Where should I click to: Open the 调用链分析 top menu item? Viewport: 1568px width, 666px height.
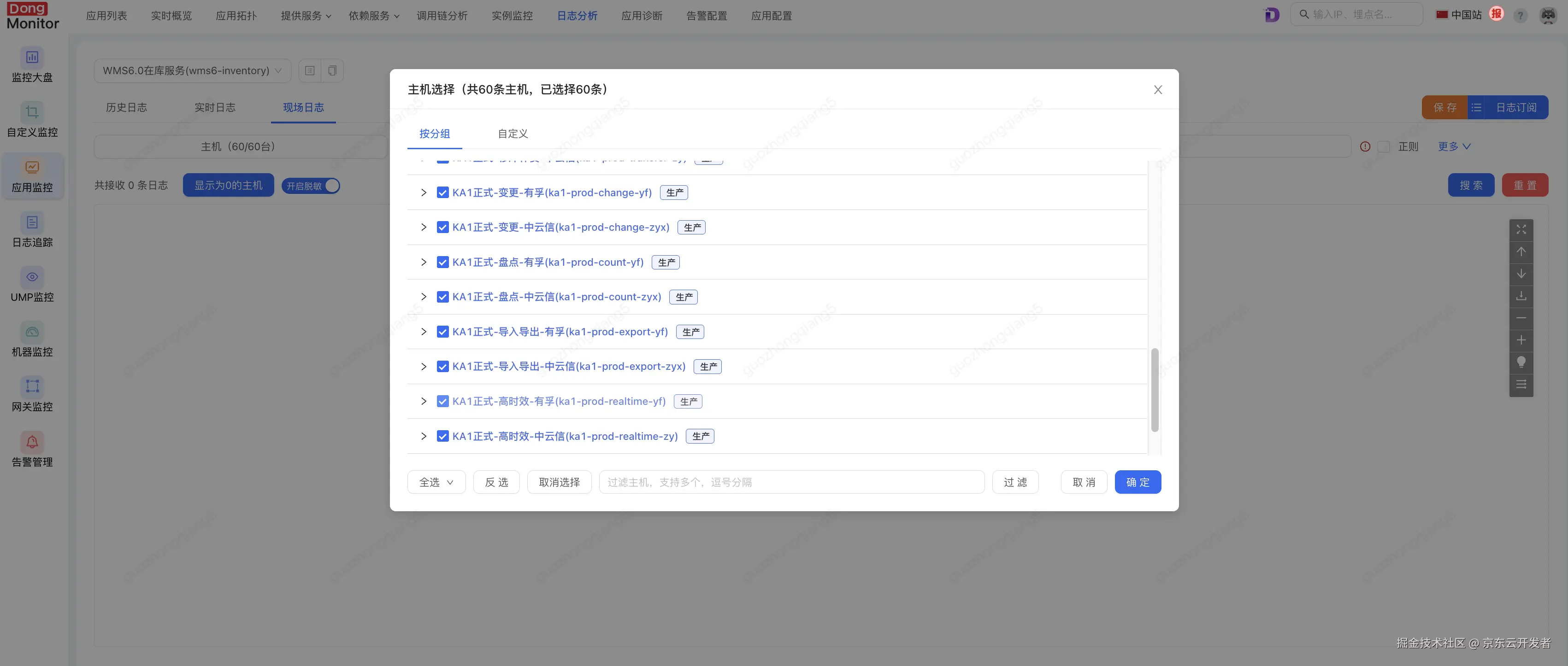[x=442, y=16]
